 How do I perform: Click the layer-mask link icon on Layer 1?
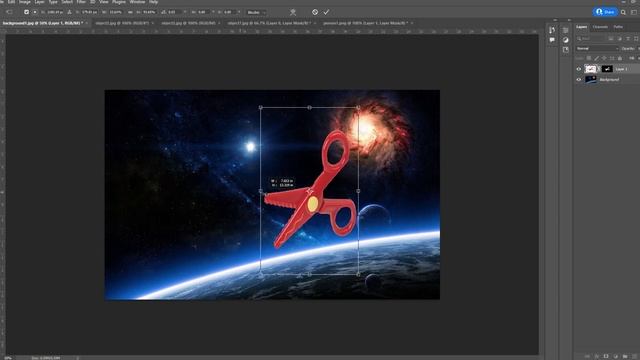(599, 69)
